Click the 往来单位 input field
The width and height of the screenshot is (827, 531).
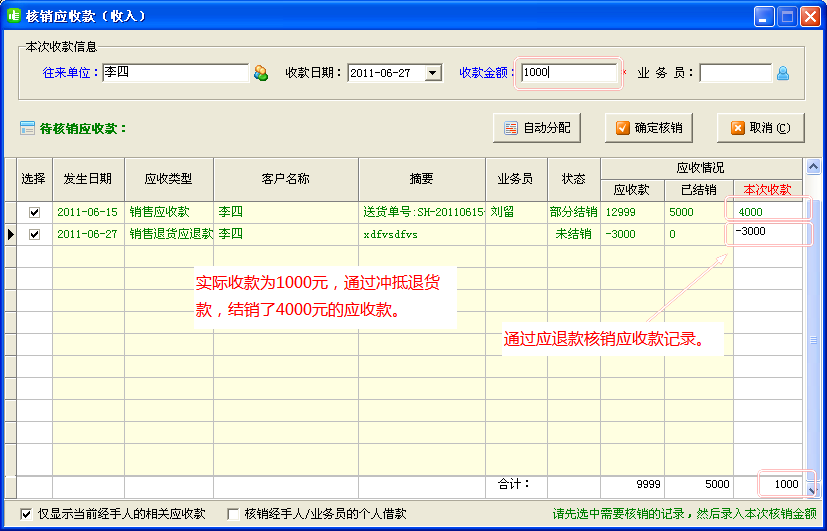[x=175, y=73]
